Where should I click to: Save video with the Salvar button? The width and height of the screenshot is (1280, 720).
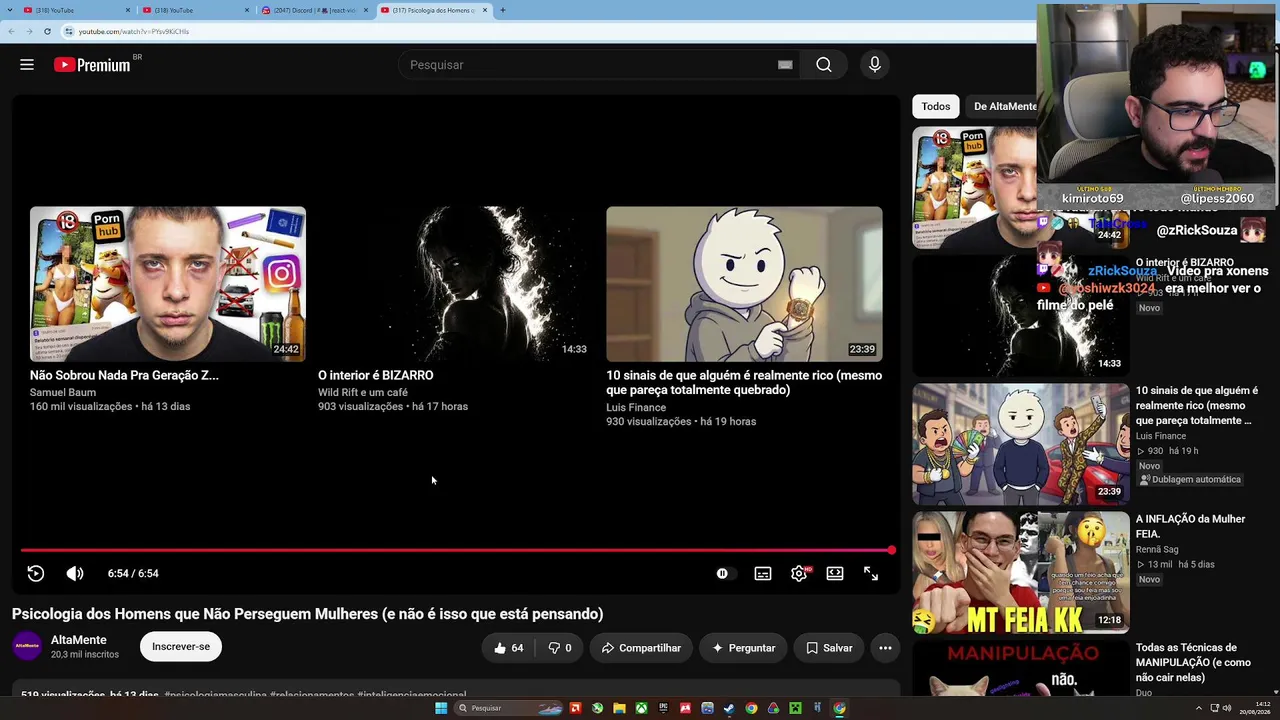829,648
